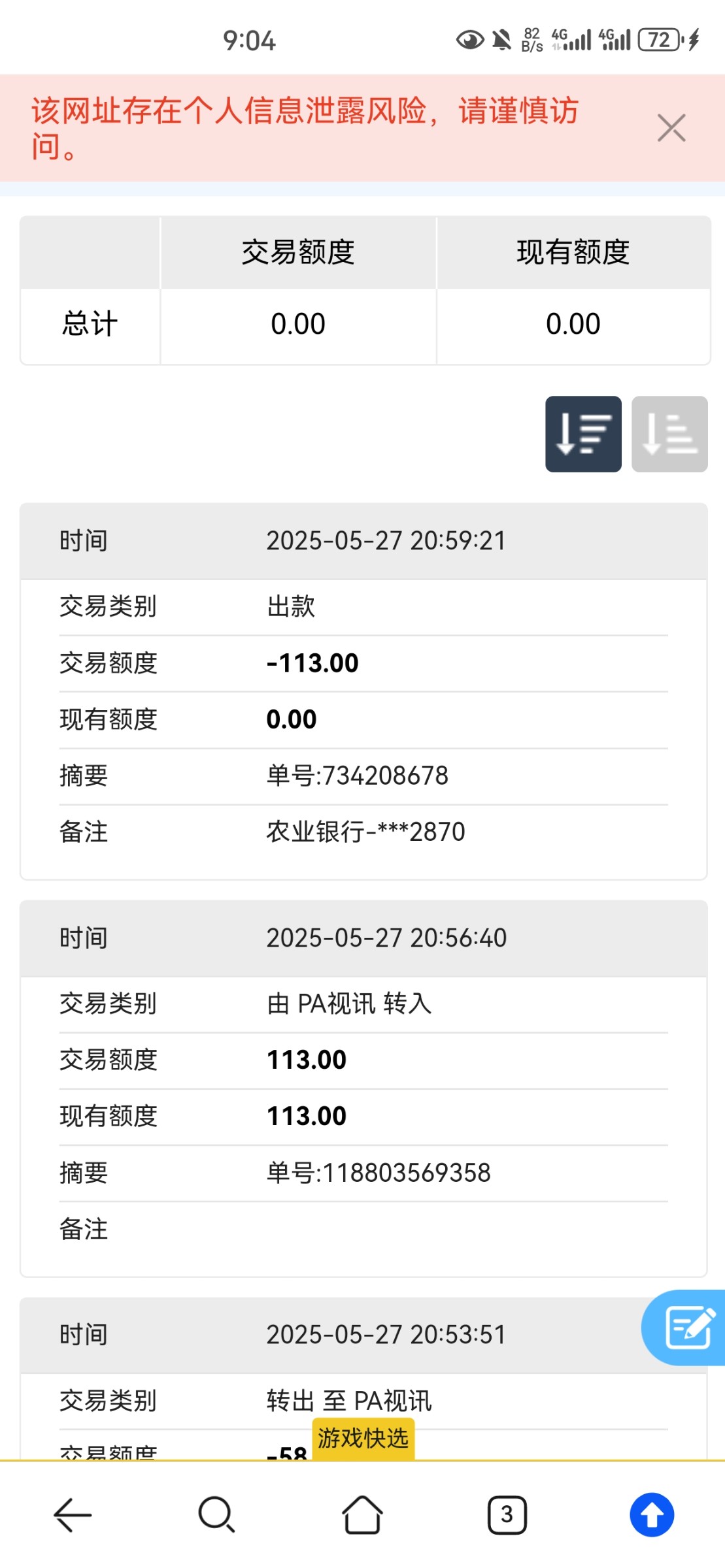Tap the blue upload arrow button
725x1568 pixels.
[x=652, y=1514]
